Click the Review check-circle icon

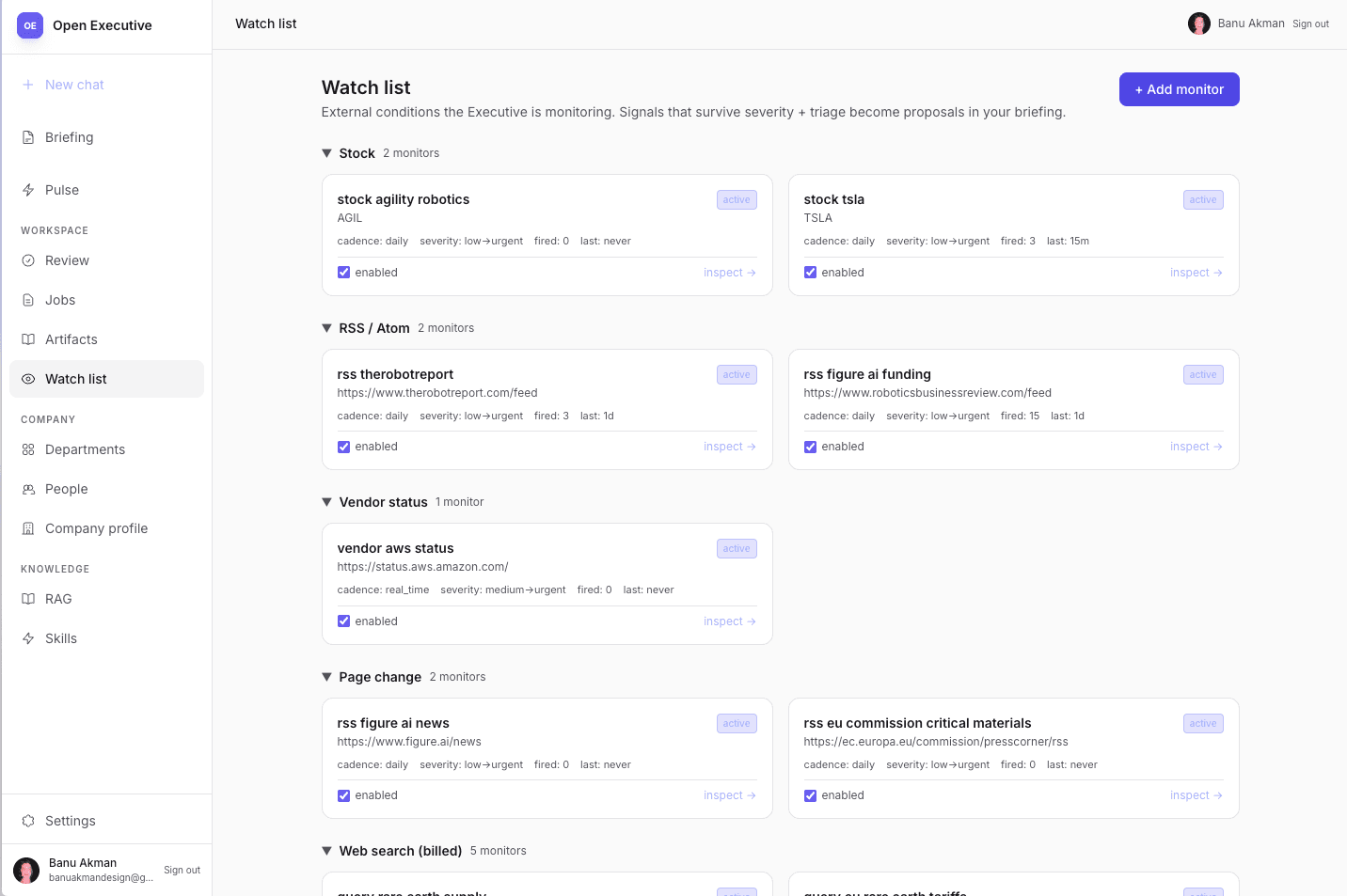pyautogui.click(x=28, y=260)
